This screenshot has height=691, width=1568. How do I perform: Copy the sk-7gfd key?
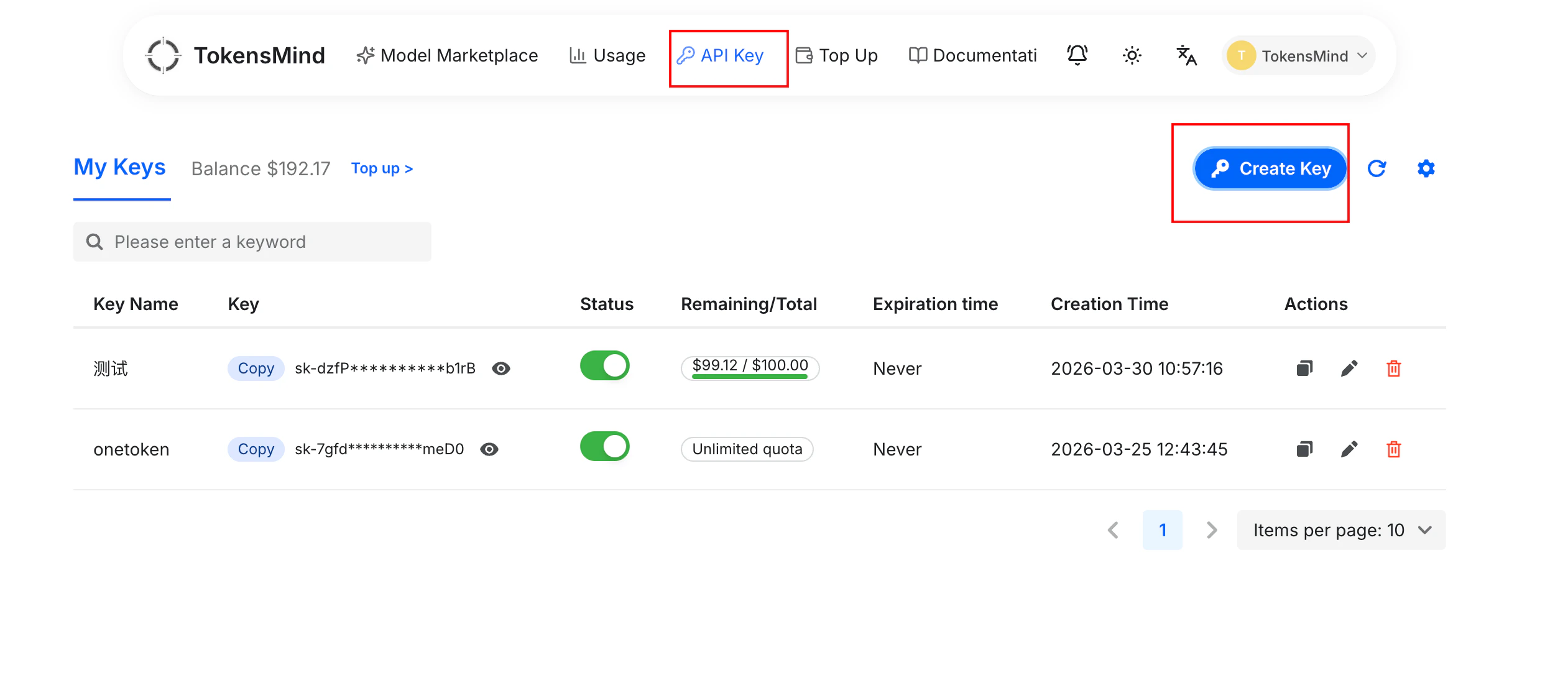pos(256,449)
